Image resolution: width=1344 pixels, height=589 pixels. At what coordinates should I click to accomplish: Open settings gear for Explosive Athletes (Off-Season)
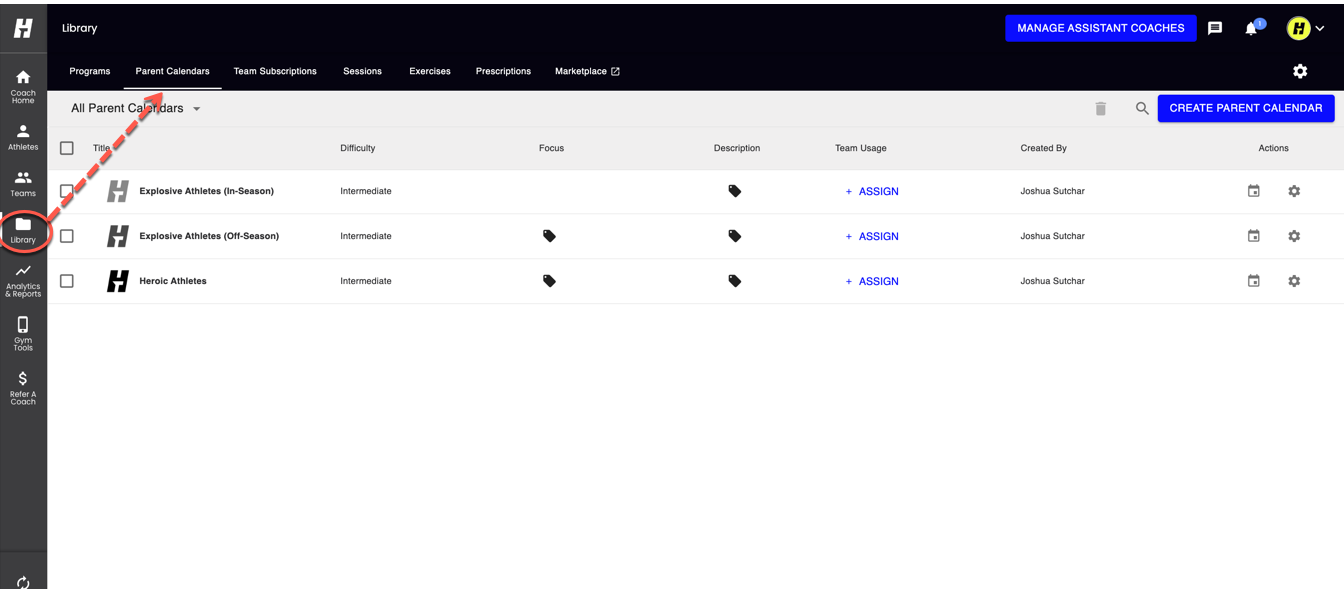[x=1294, y=236]
